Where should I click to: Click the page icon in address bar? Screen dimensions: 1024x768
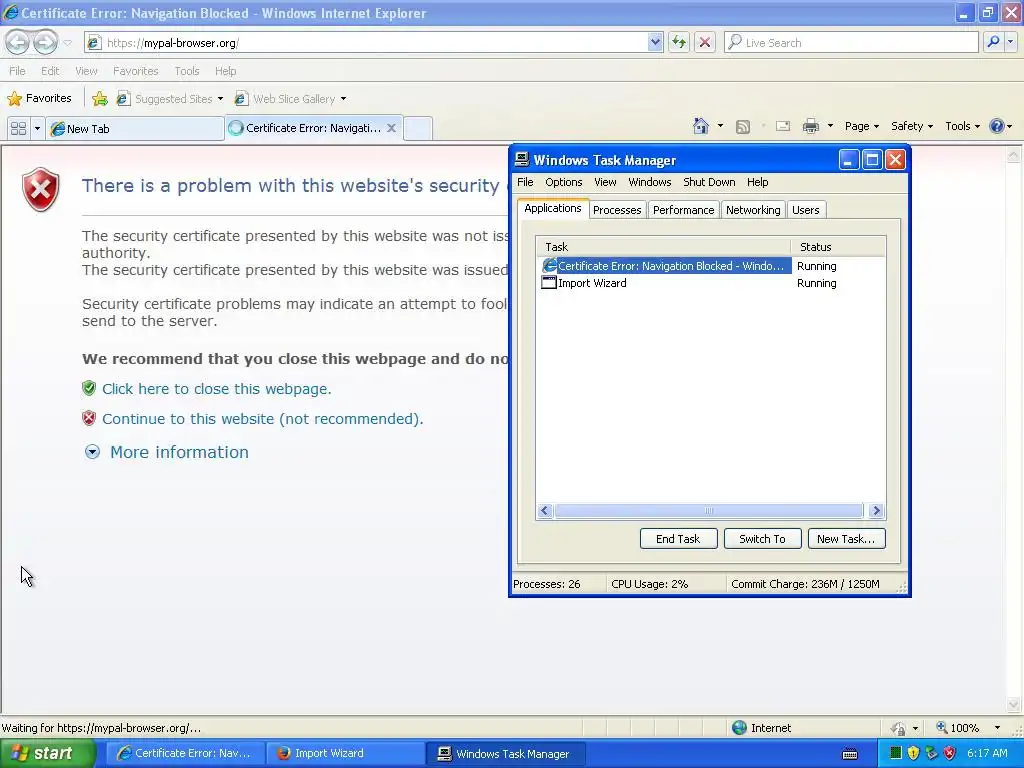[94, 42]
